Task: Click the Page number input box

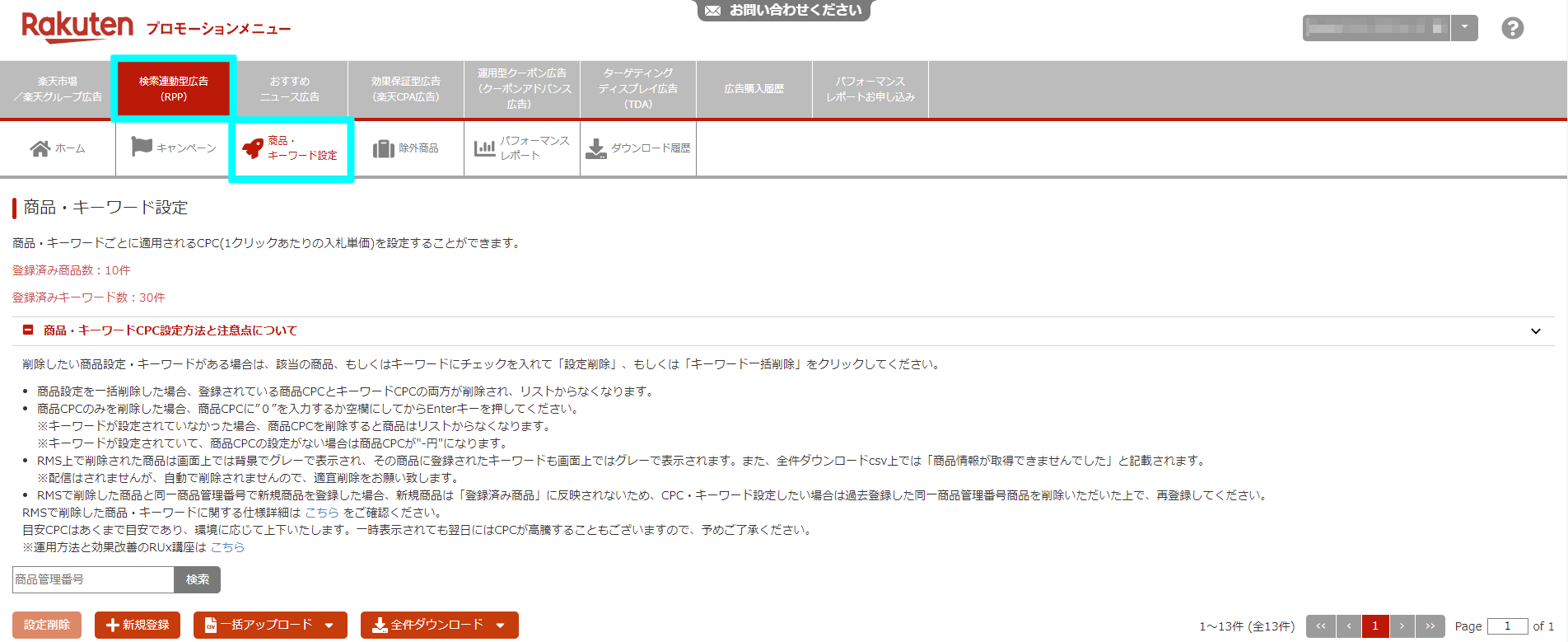Action: coord(1507,626)
